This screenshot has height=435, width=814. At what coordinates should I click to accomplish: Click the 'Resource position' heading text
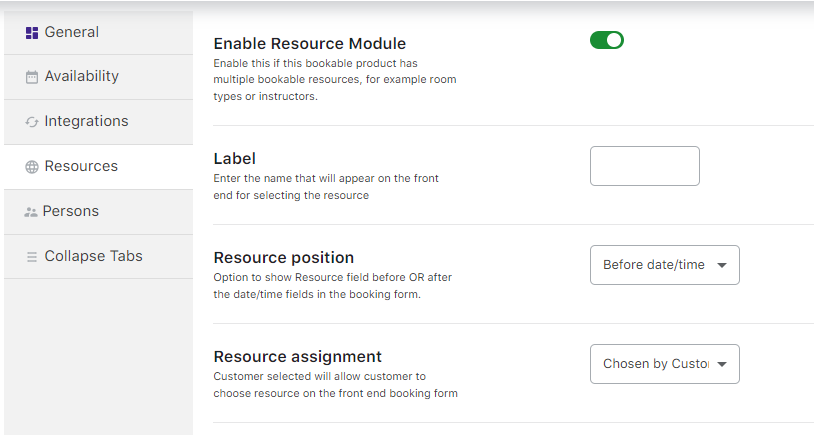(283, 257)
